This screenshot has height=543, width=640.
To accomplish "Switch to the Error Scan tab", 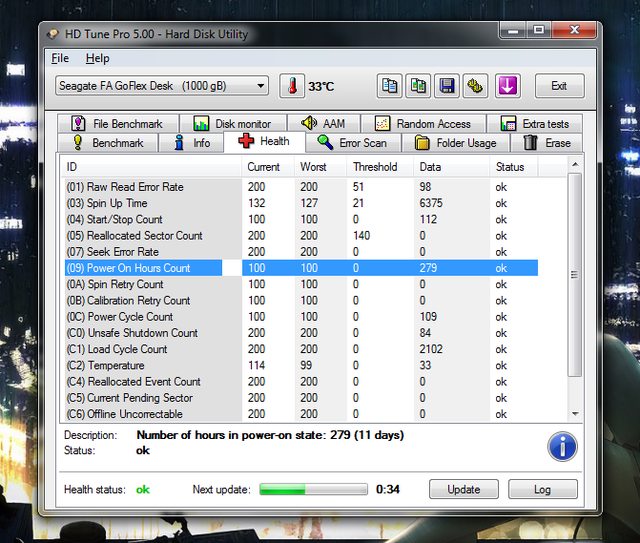I will (353, 143).
